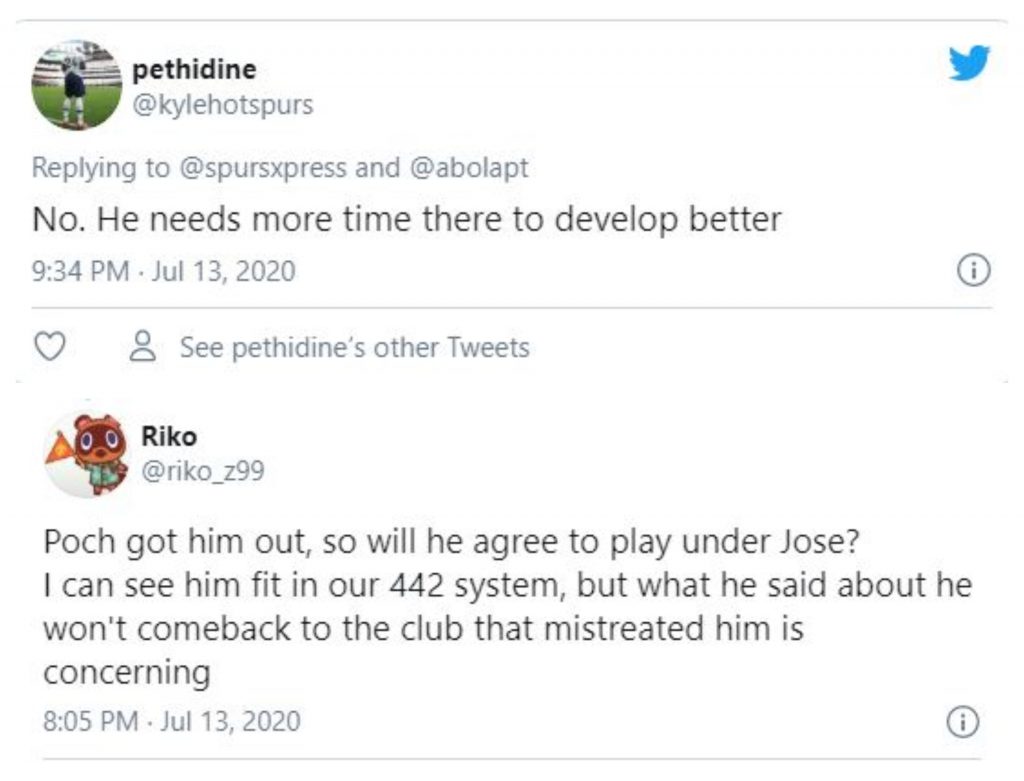The width and height of the screenshot is (1024, 781).
Task: Click the 'Replying to' line text
Action: [280, 168]
